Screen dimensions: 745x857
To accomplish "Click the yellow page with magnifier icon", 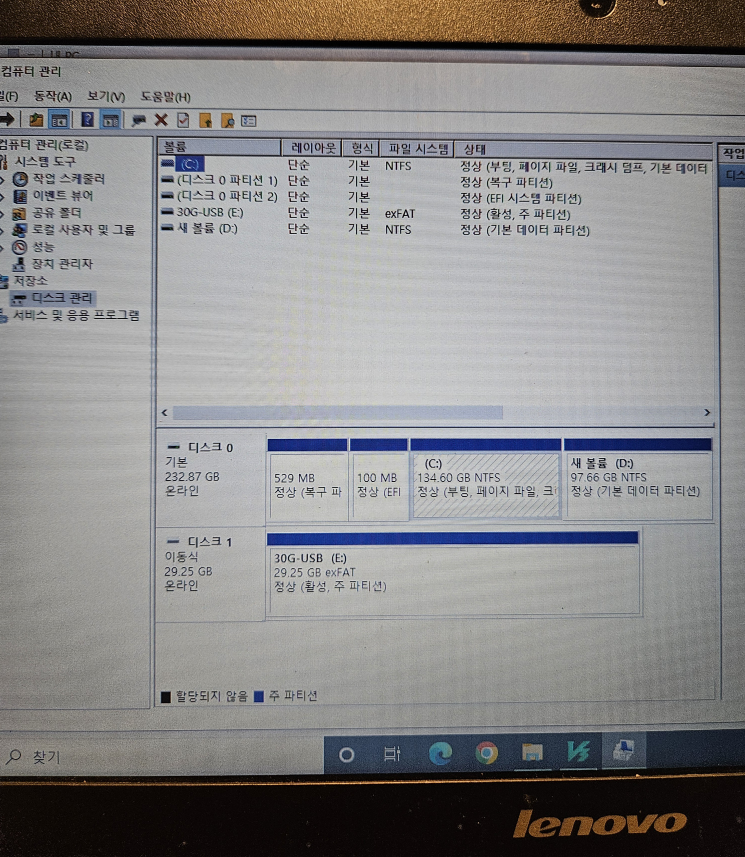I will click(x=227, y=121).
